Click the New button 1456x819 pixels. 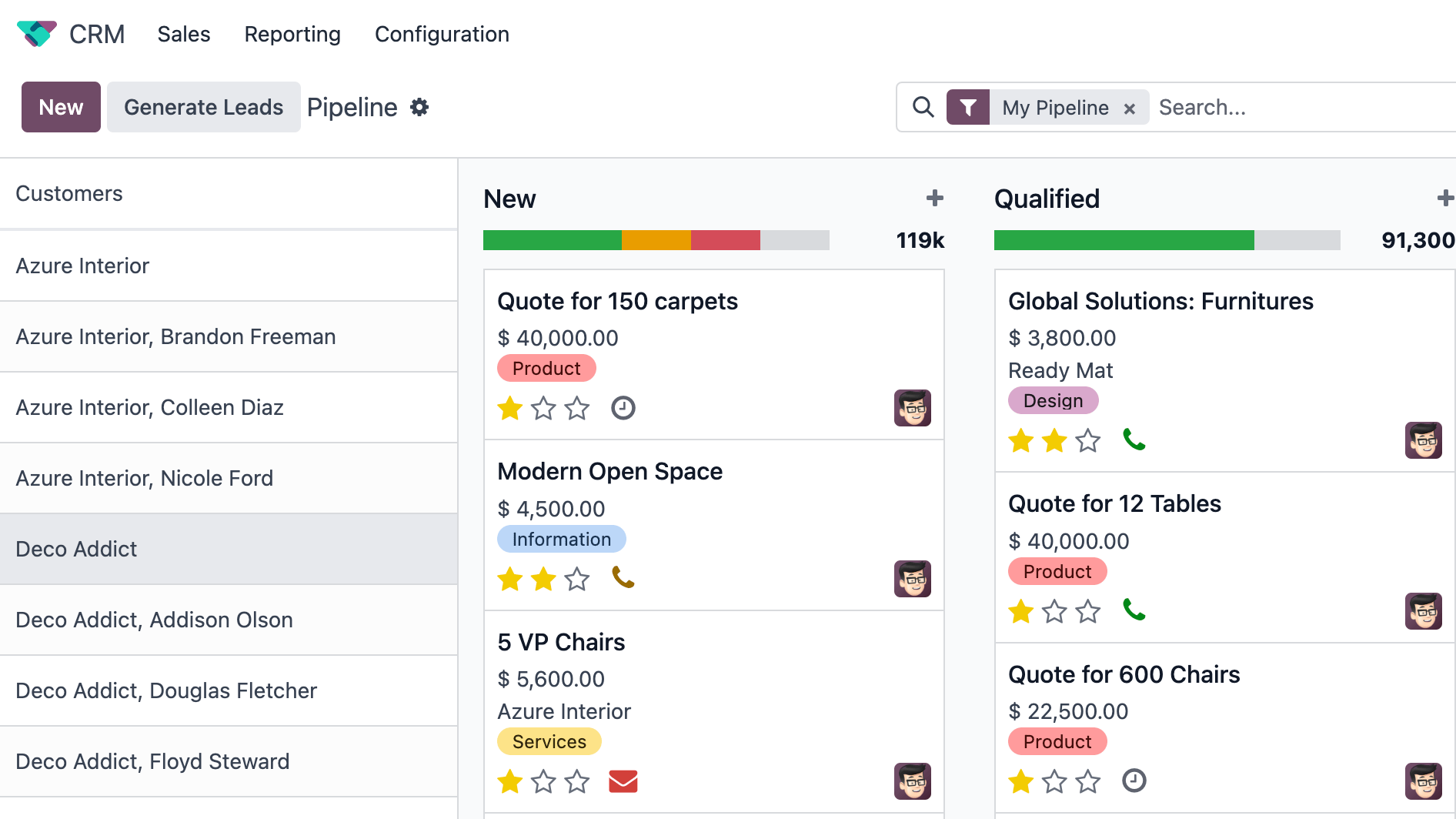(x=61, y=107)
